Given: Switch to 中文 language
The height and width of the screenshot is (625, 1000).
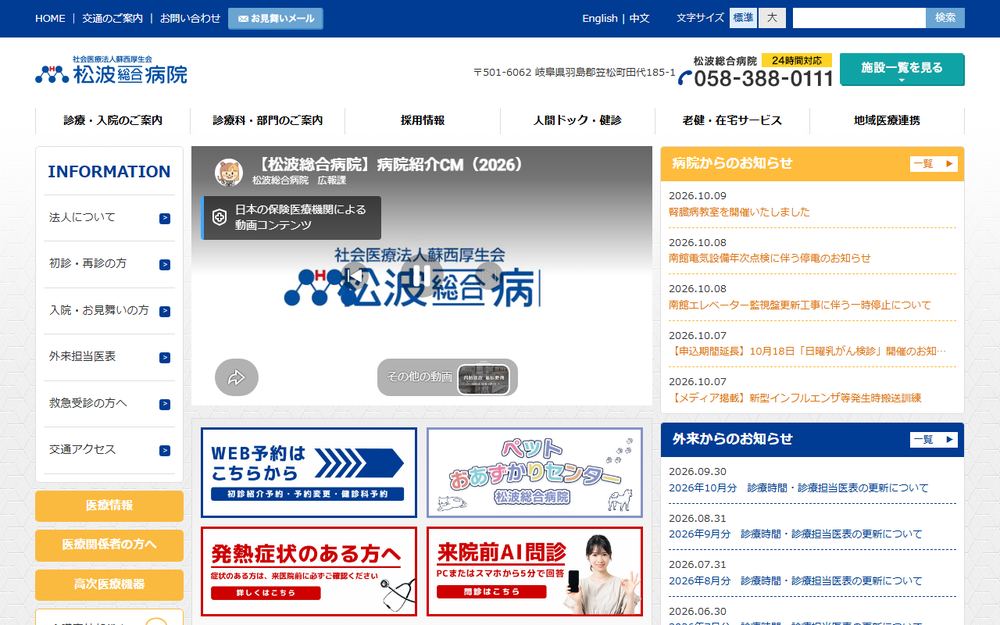Looking at the screenshot, I should tap(639, 18).
